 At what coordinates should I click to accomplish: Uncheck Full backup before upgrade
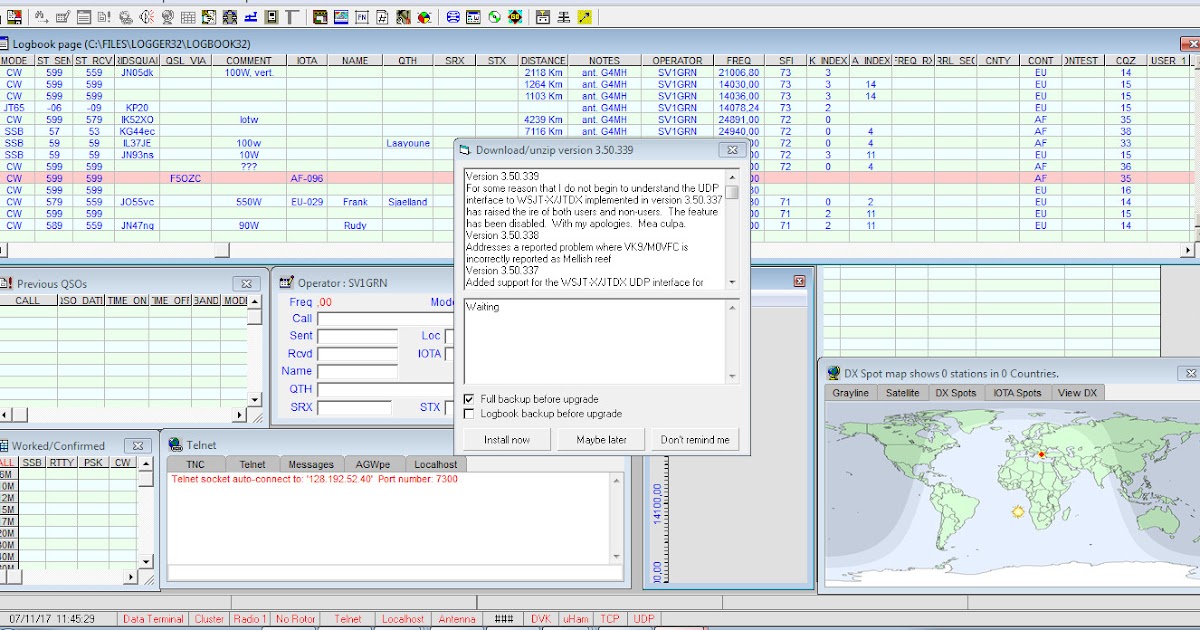(x=467, y=397)
